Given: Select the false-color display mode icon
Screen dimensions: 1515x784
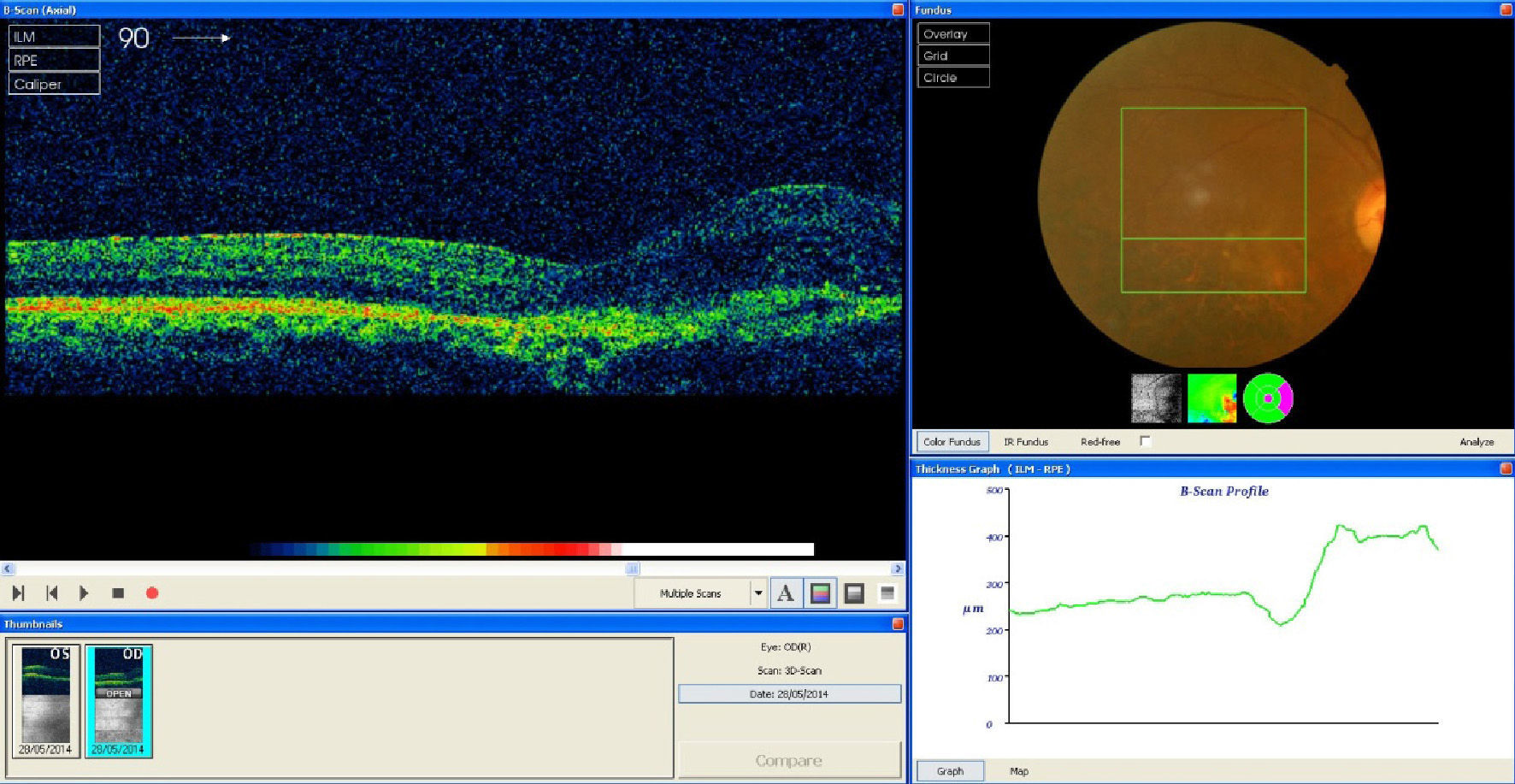Looking at the screenshot, I should point(820,593).
